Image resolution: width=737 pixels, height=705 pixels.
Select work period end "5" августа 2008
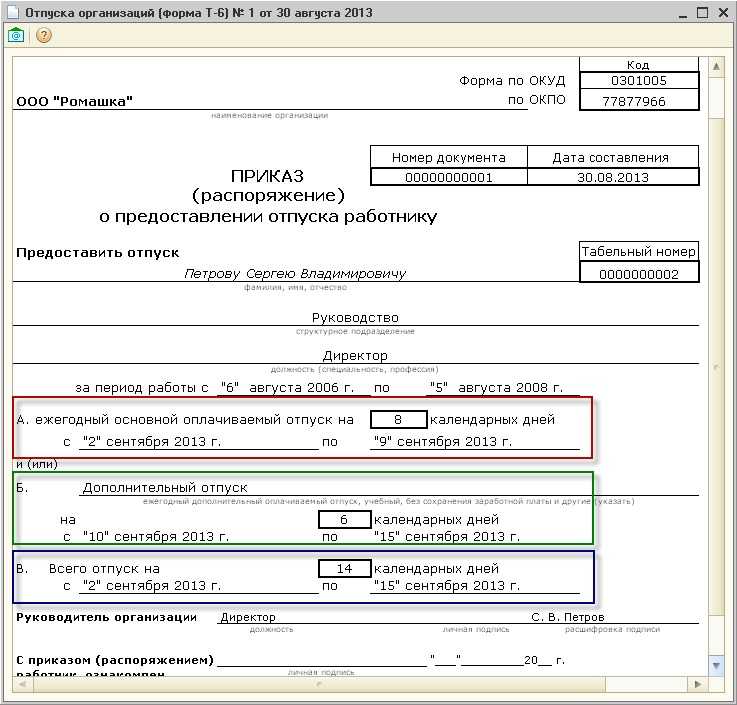[496, 387]
